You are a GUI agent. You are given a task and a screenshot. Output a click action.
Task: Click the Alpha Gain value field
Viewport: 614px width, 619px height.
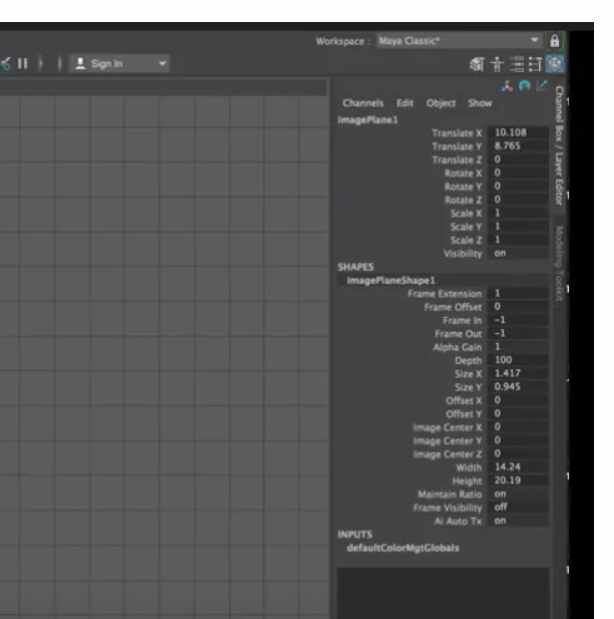[x=518, y=347]
